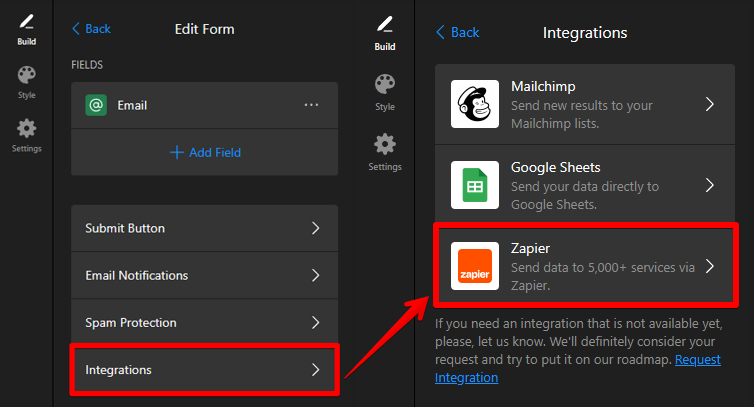Viewport: 754px width, 407px height.
Task: Click 'Send data to 5,000+ services' description
Action: (x=603, y=276)
